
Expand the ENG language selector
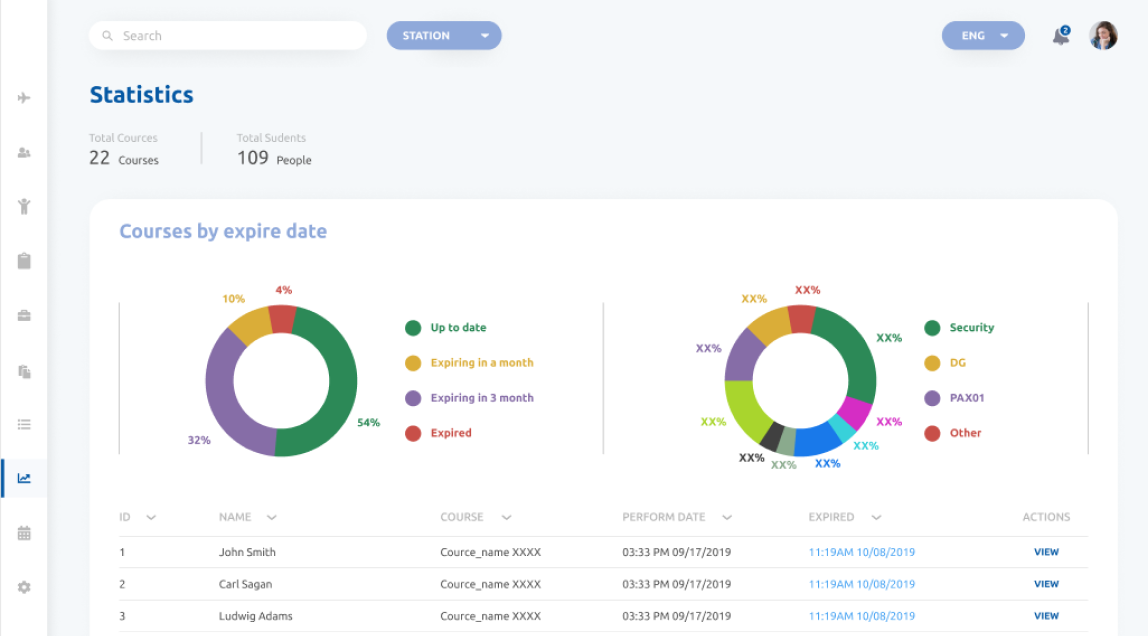(x=982, y=35)
